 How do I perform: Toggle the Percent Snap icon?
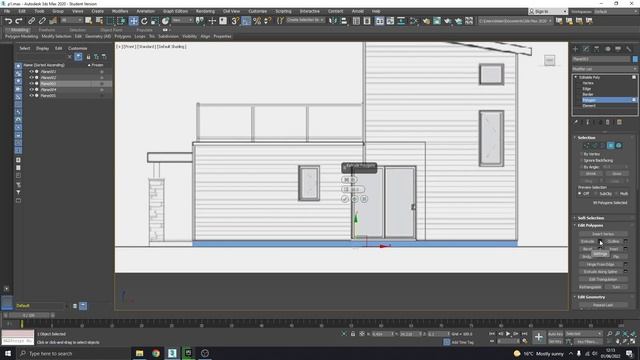257,21
